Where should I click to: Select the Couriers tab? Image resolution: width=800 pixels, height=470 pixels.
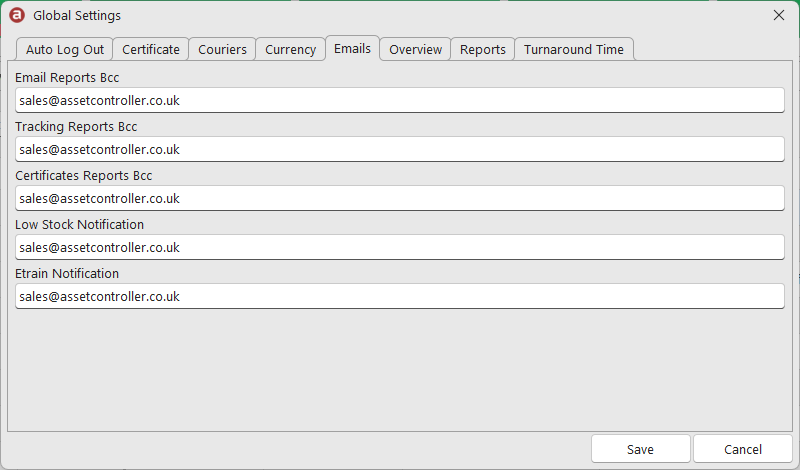coord(222,50)
